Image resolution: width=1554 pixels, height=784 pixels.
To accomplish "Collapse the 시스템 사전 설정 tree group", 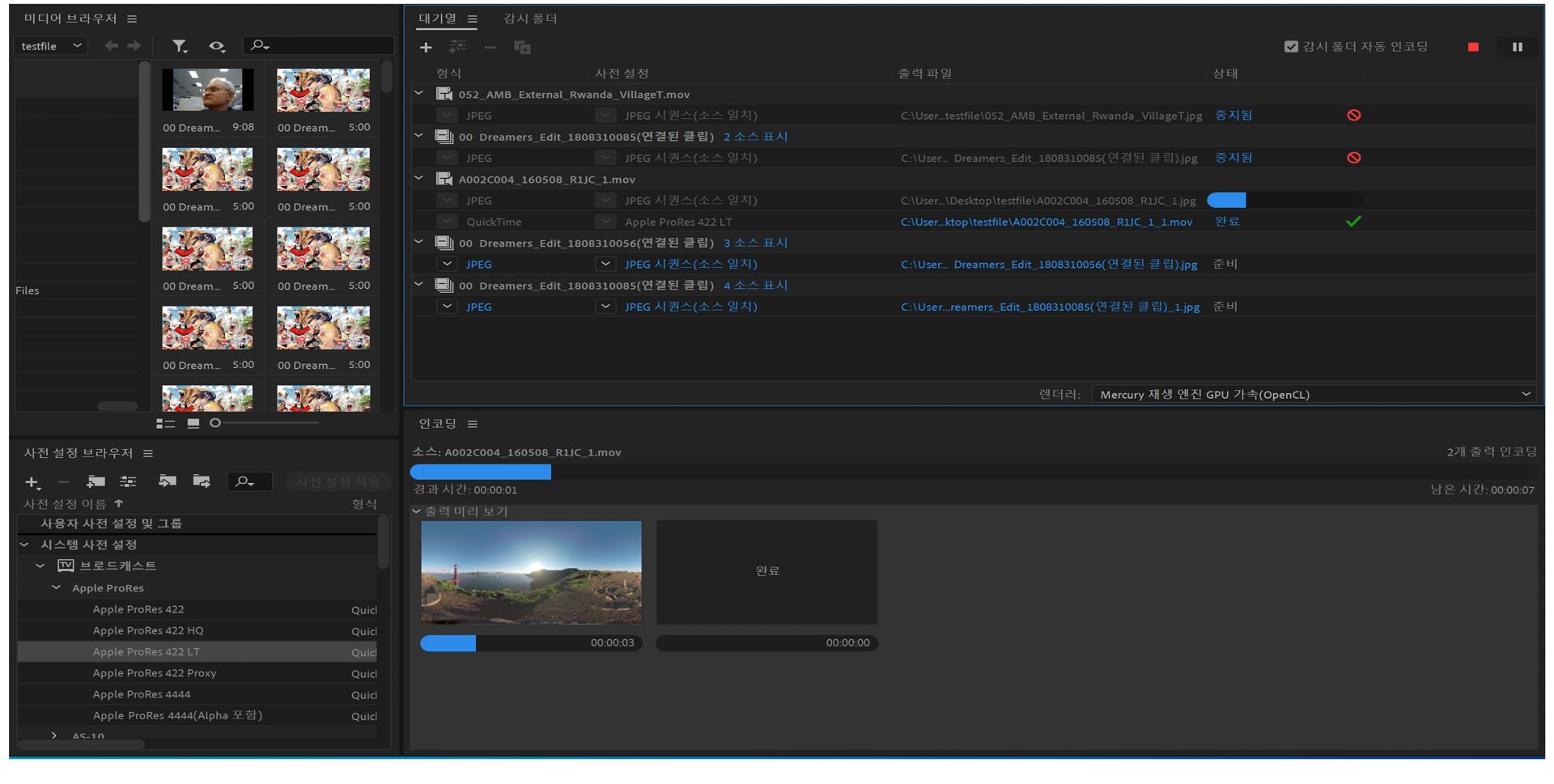I will (25, 545).
